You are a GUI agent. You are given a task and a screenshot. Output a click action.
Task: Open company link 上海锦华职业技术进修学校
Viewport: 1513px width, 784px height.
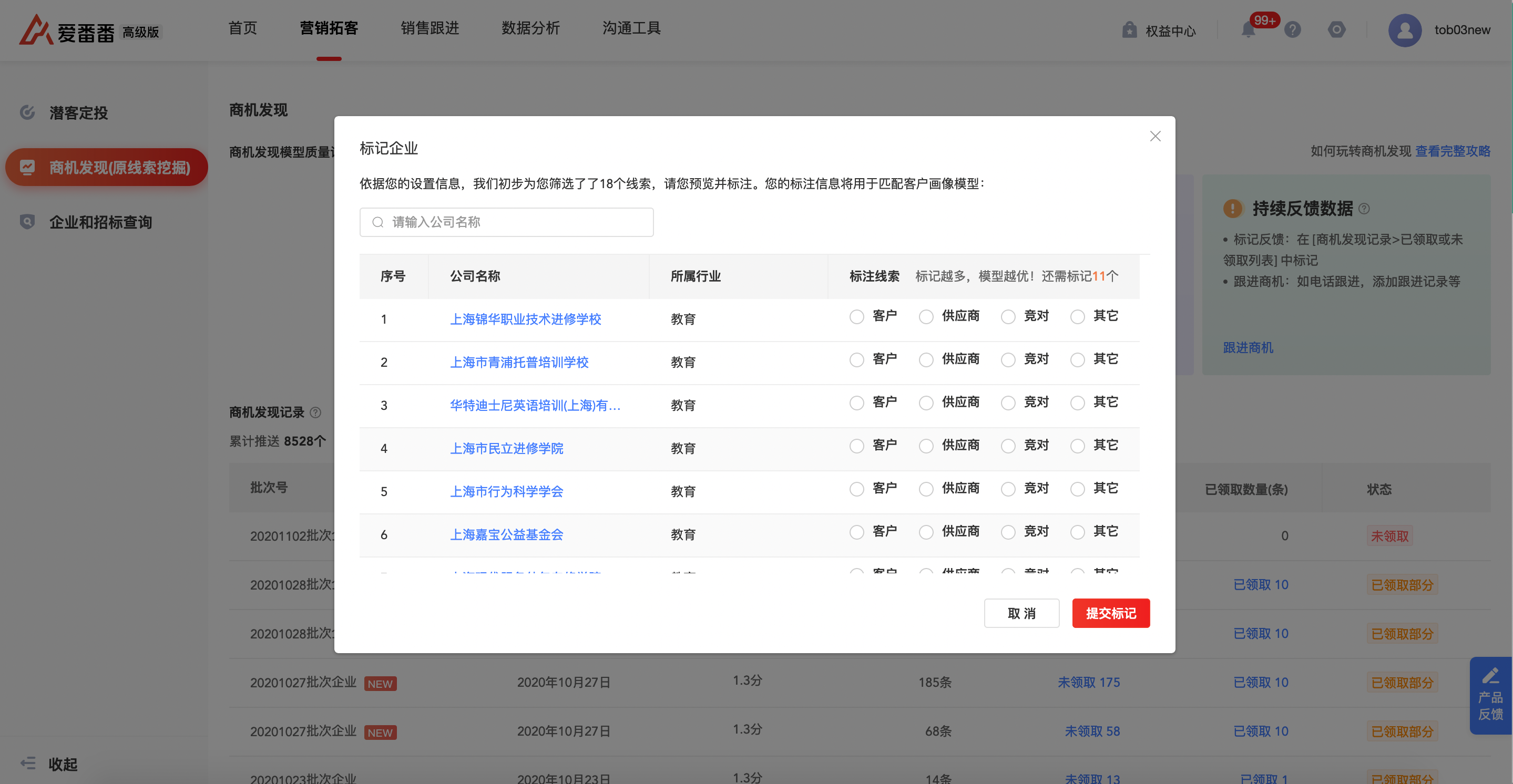525,319
